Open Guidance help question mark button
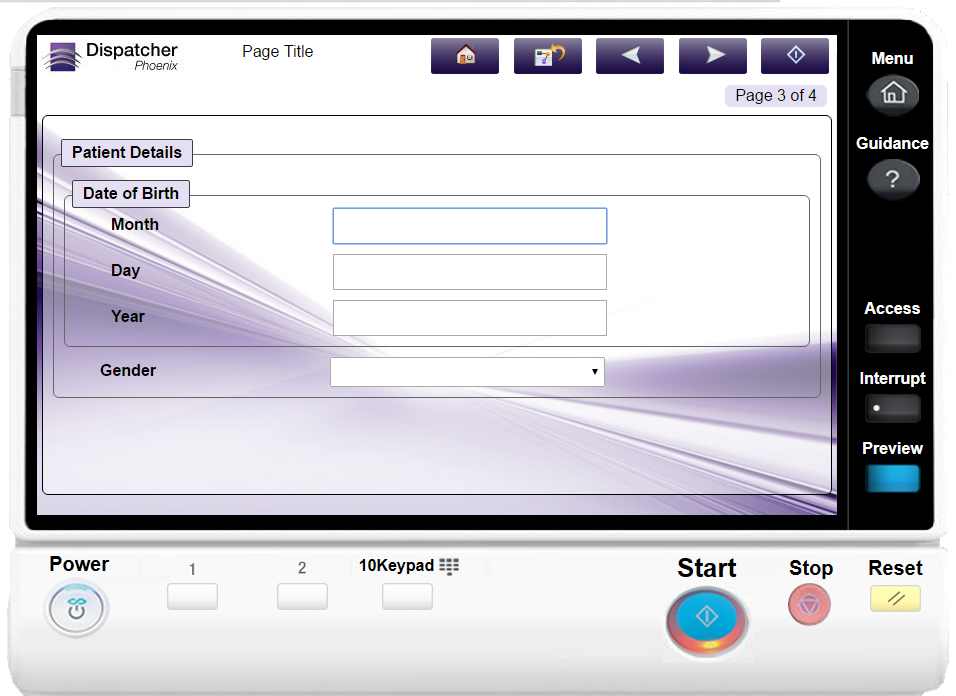 [x=893, y=179]
